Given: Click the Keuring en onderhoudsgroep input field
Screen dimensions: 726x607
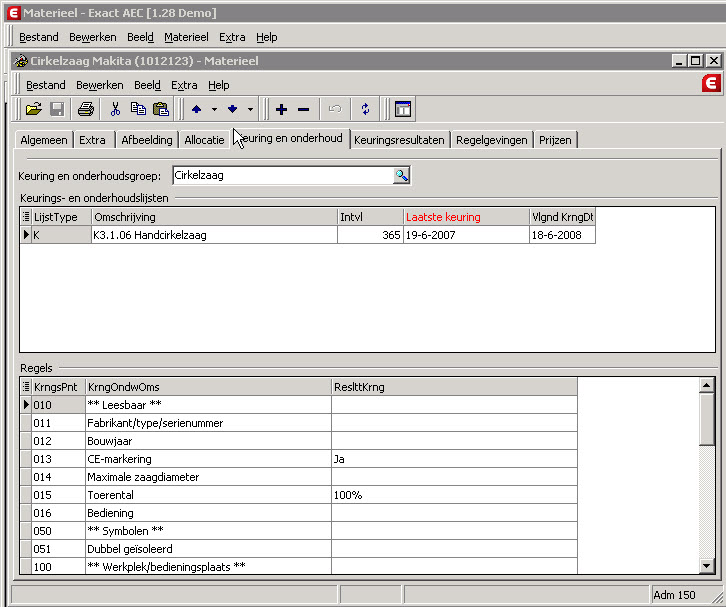Looking at the screenshot, I should pyautogui.click(x=283, y=175).
